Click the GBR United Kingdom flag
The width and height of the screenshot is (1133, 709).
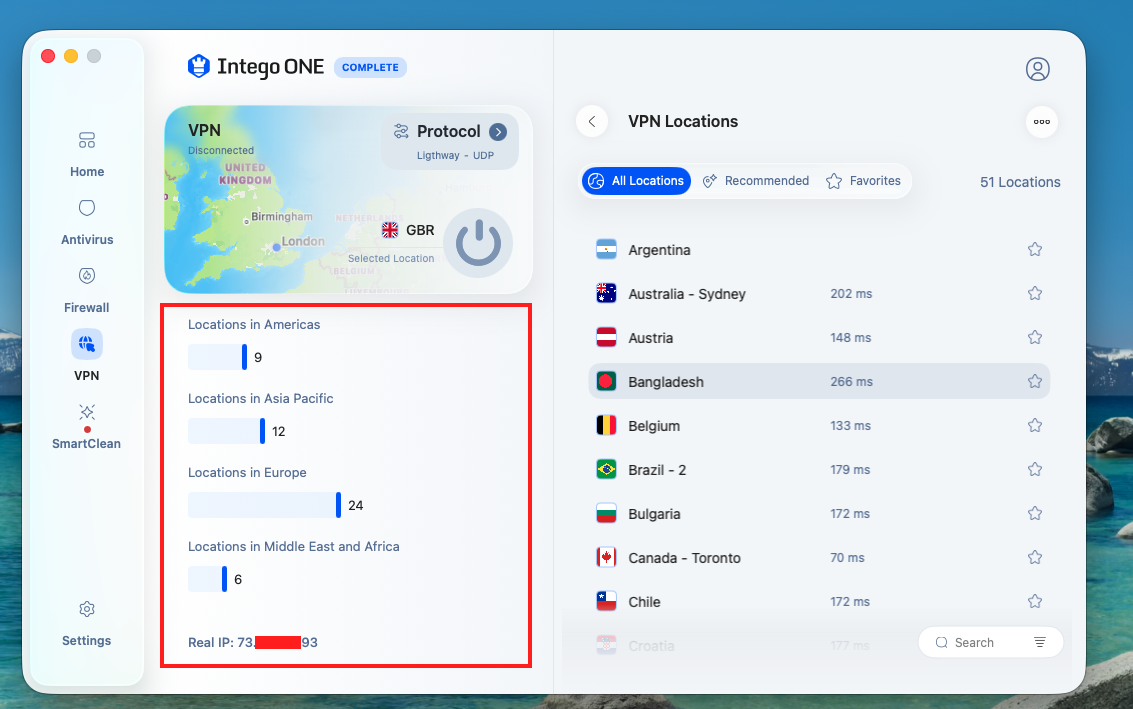tap(390, 230)
